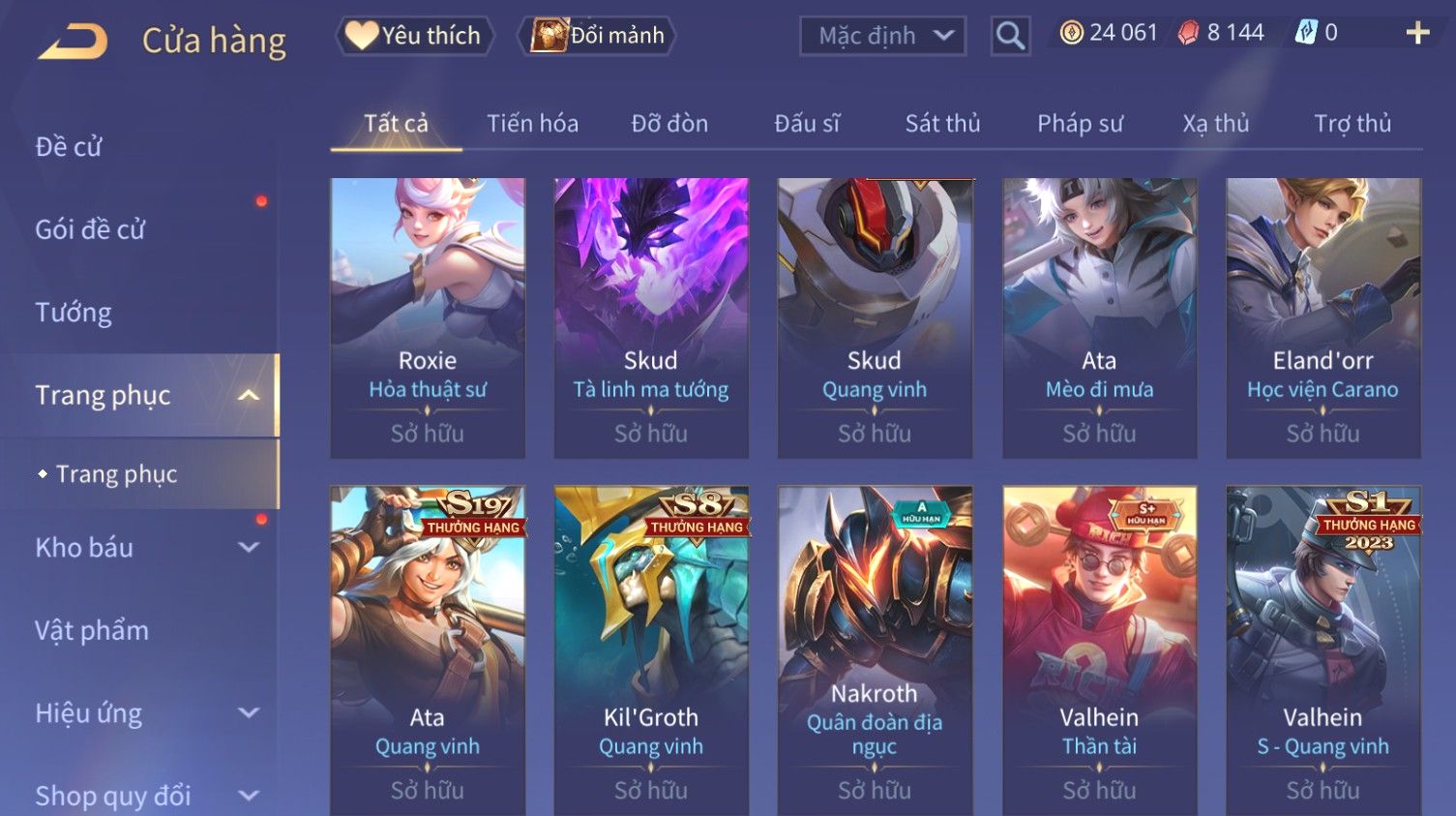Open Gói đề cử in sidebar
This screenshot has height=816, width=1456.
(90, 229)
